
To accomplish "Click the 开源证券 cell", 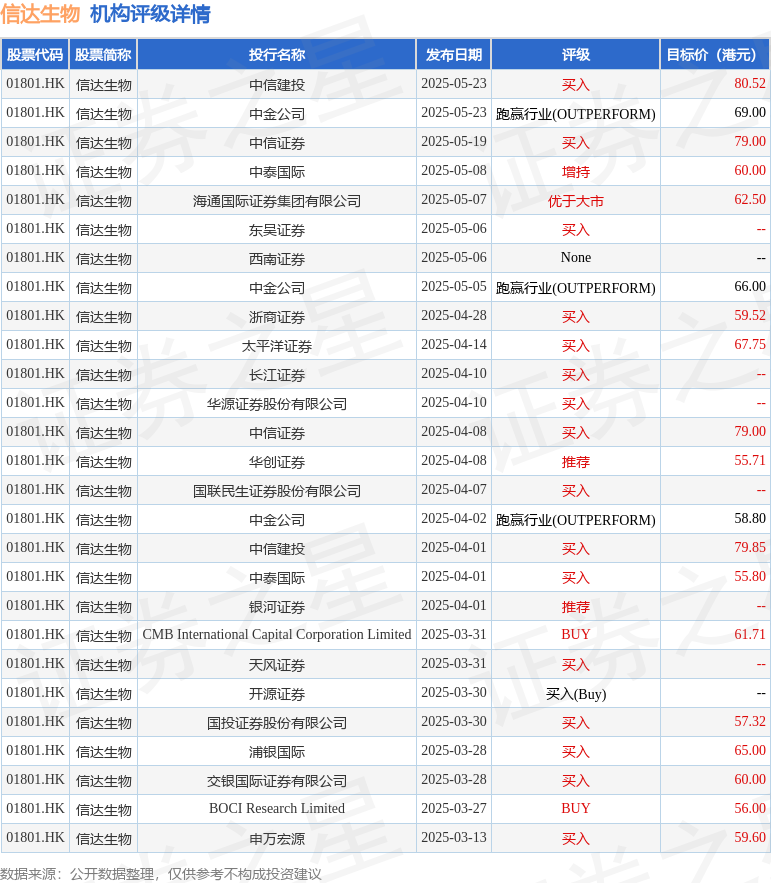I will coord(277,694).
